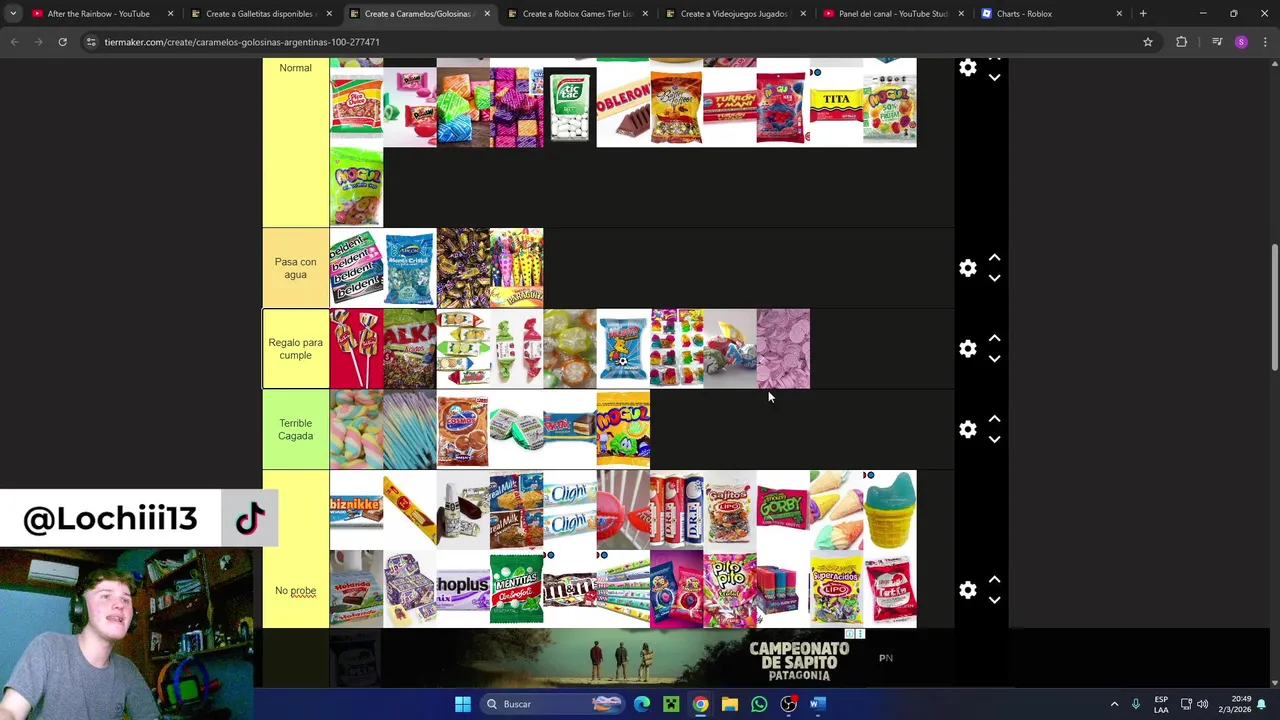
Task: Close the Charts - Roblox tab
Action: pos(1119,14)
